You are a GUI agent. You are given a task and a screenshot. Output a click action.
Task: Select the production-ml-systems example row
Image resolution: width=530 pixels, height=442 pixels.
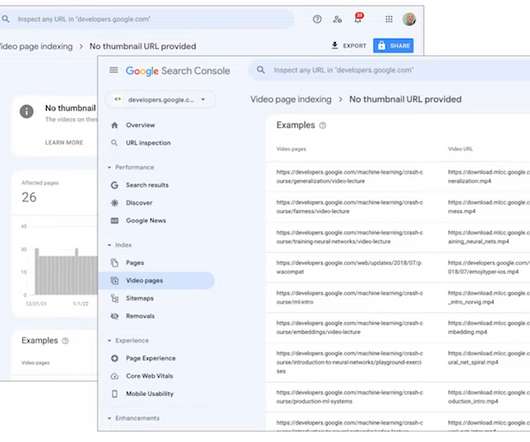point(398,397)
